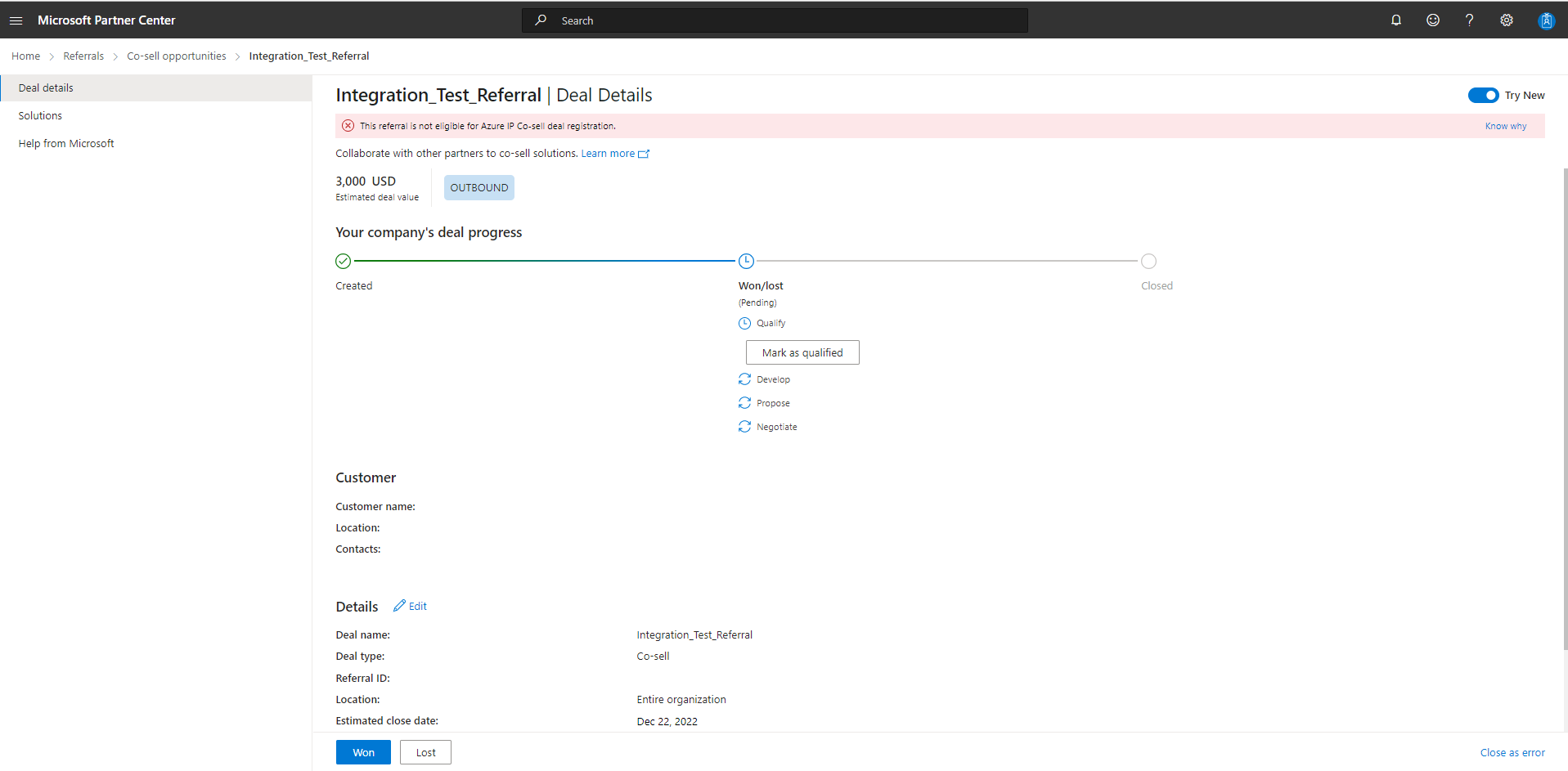
Task: Open the user account avatar
Action: point(1546,20)
